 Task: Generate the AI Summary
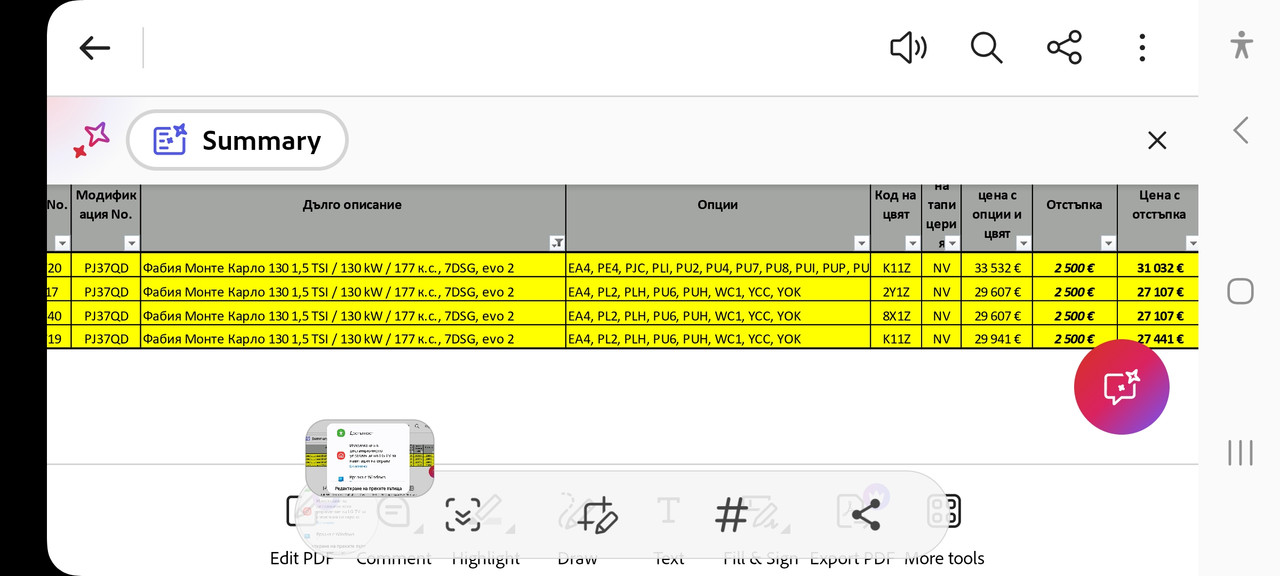pyautogui.click(x=237, y=140)
